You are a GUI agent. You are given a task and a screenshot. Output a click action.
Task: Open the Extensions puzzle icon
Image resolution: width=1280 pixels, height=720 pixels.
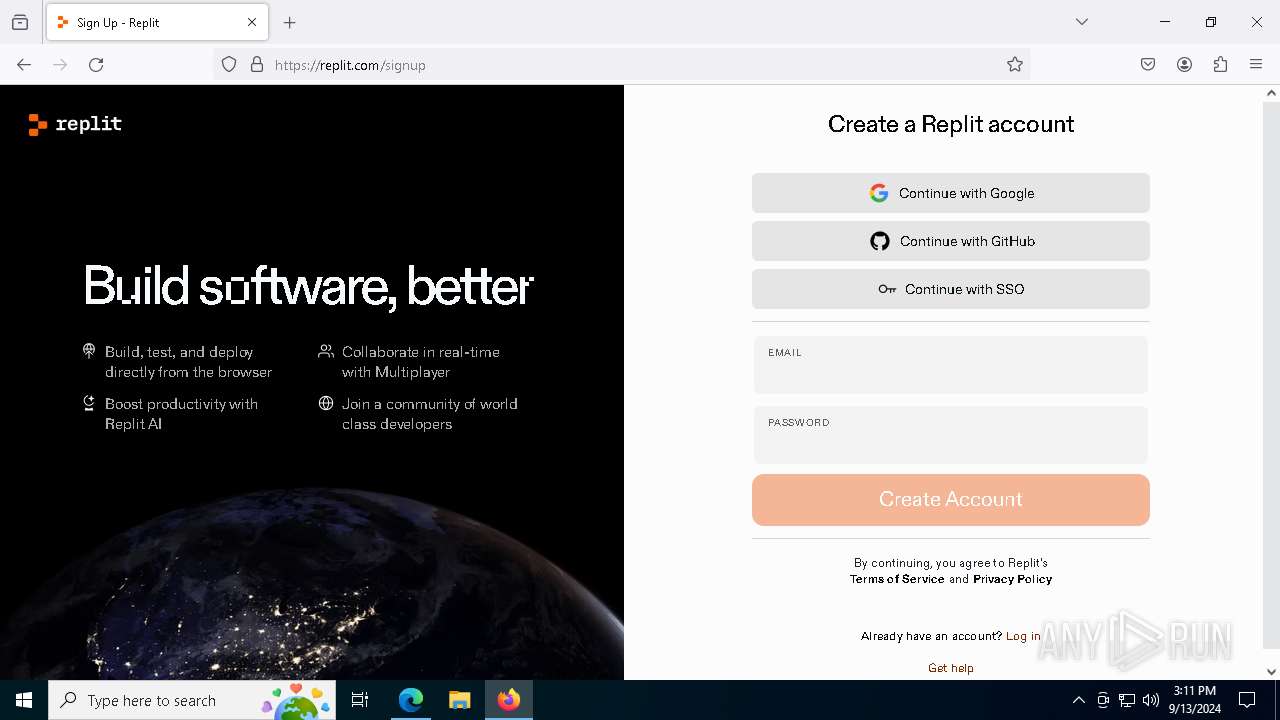click(x=1220, y=65)
